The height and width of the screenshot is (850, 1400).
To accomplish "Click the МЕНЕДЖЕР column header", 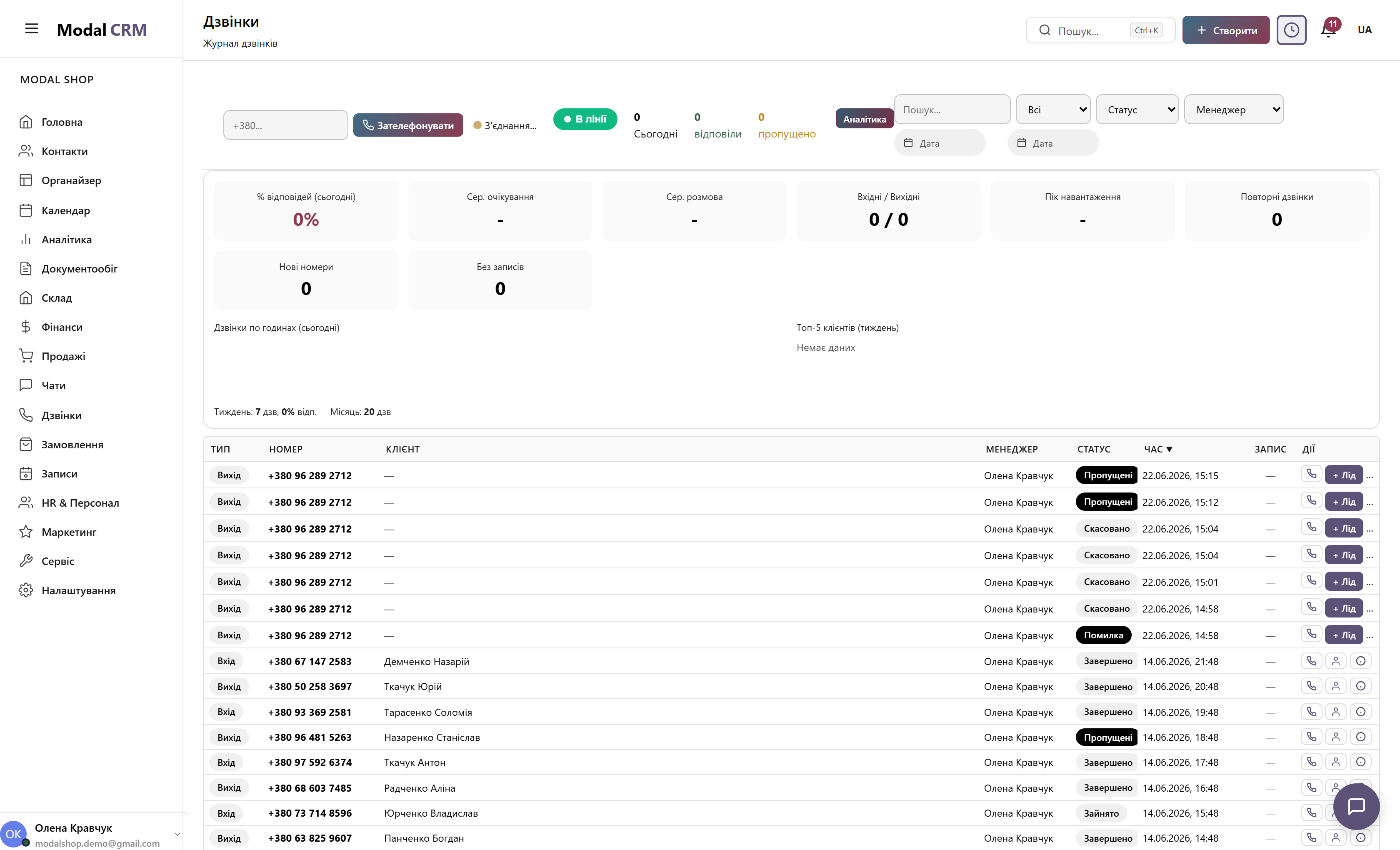I will [1011, 449].
